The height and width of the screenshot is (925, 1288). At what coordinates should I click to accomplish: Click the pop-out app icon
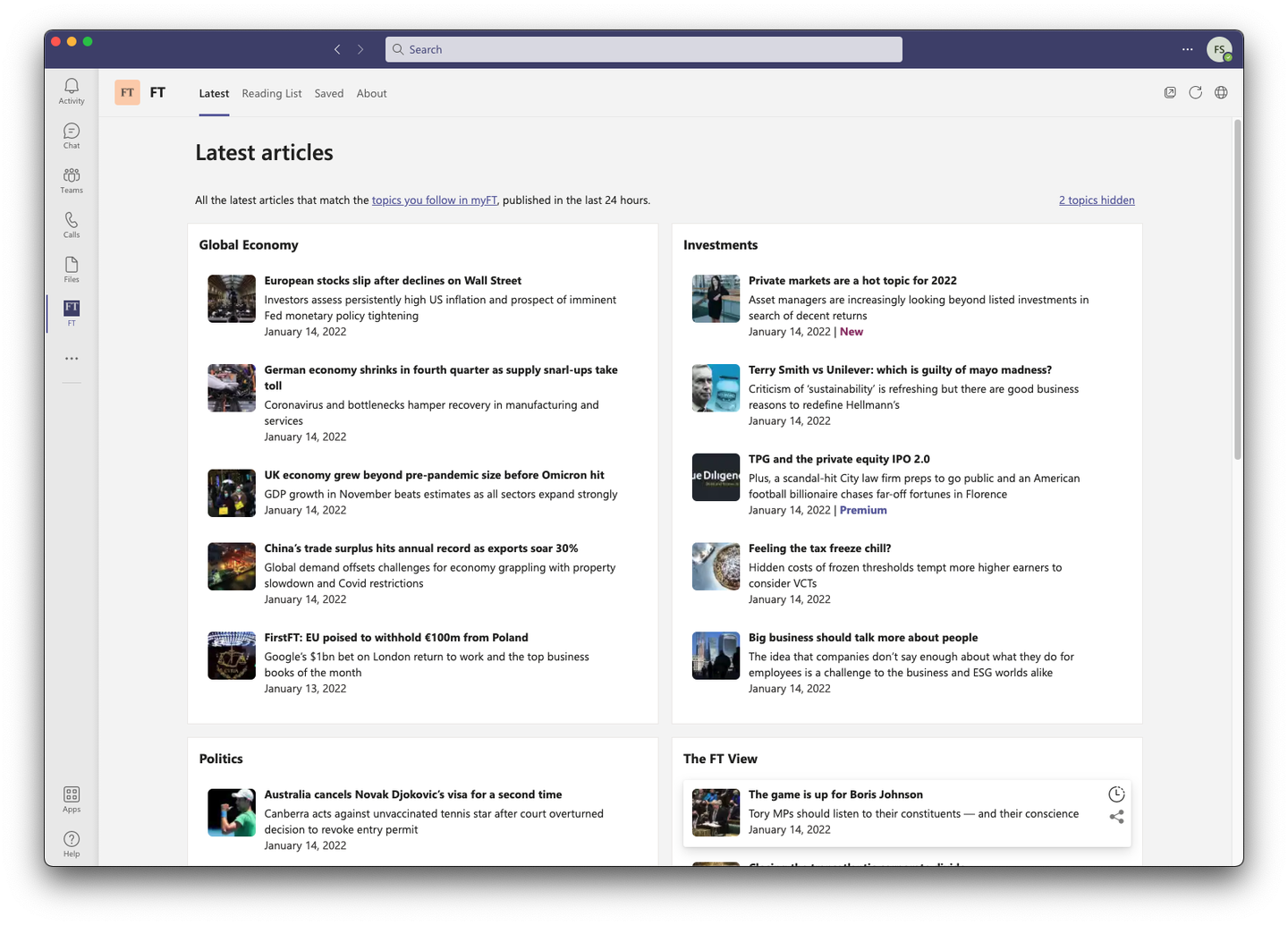point(1169,93)
